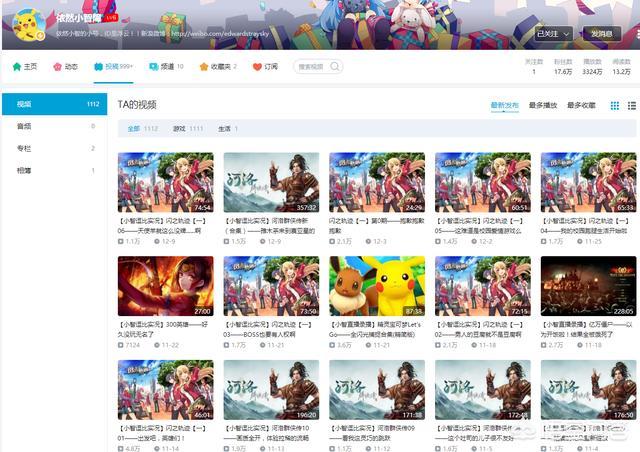Select 专栏 in the sidebar
The height and width of the screenshot is (452, 640).
pyautogui.click(x=55, y=148)
